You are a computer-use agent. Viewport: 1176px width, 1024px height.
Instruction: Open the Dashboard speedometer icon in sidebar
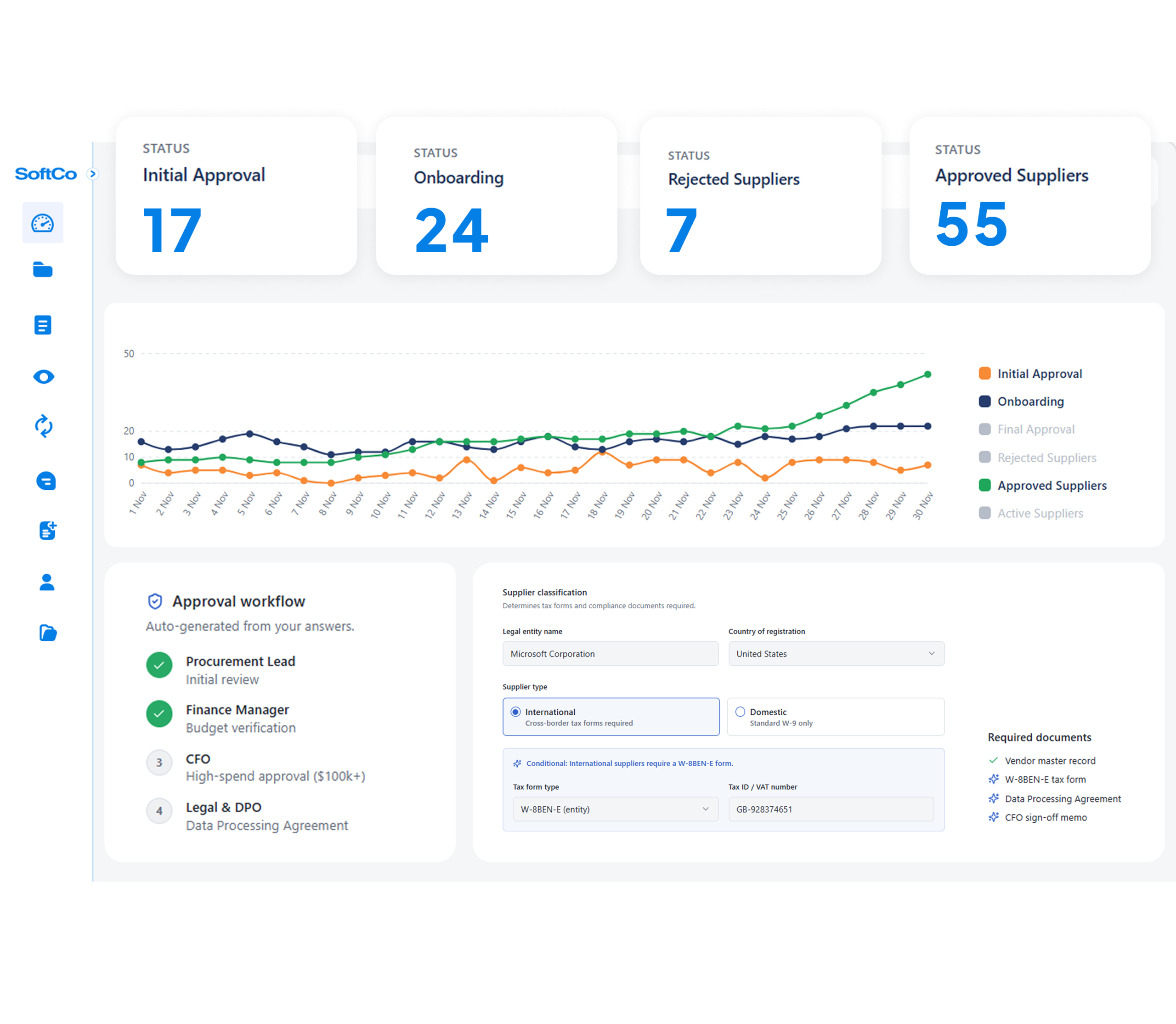43,223
